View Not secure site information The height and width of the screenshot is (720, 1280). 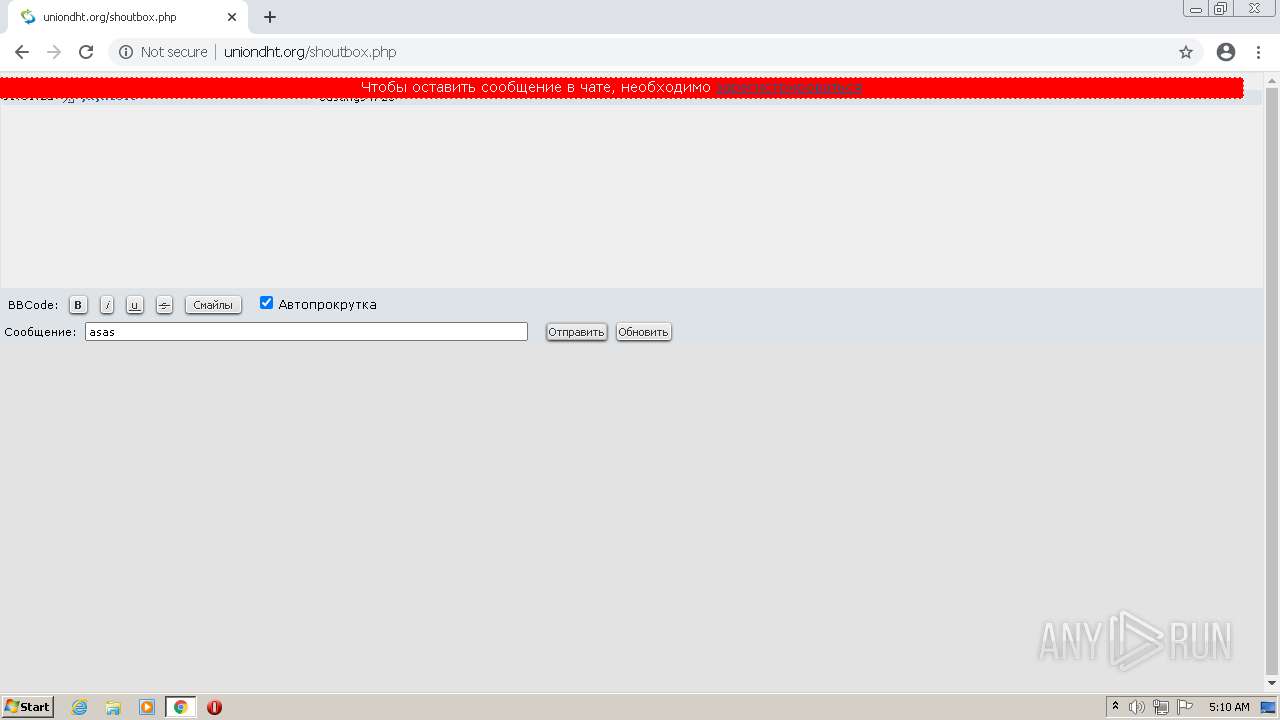coord(163,52)
